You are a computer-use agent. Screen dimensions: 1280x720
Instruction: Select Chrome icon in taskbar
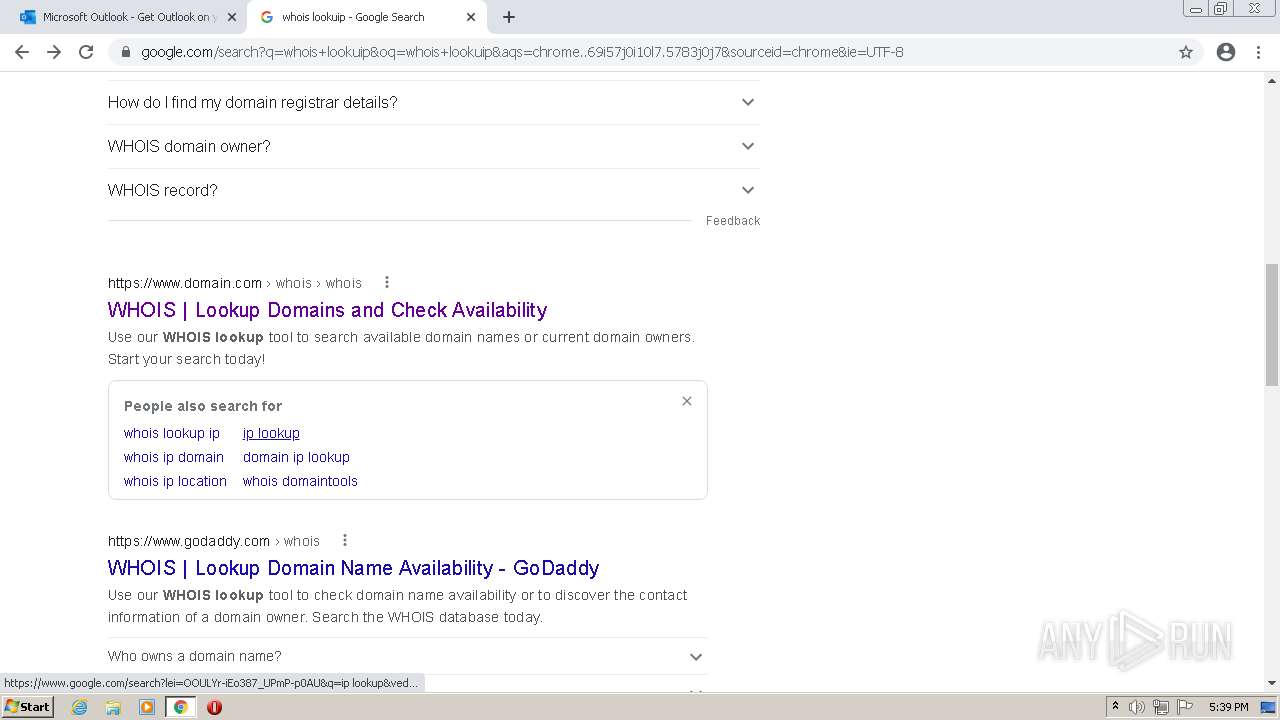point(180,707)
